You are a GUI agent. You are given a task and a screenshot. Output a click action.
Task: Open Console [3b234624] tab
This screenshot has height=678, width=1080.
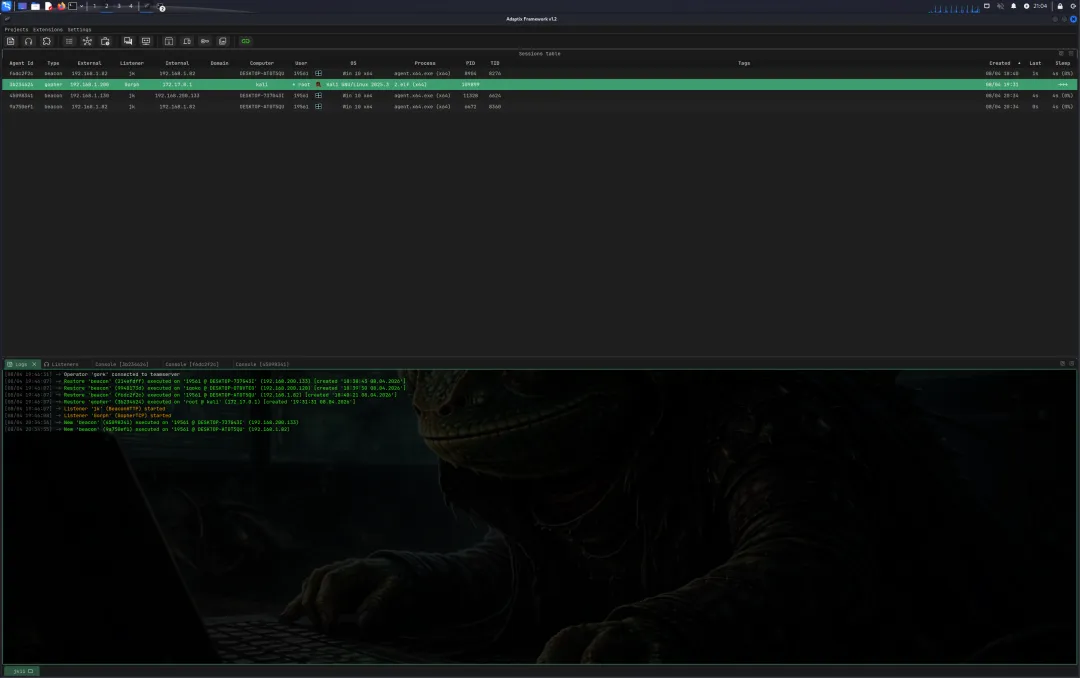pyautogui.click(x=121, y=364)
